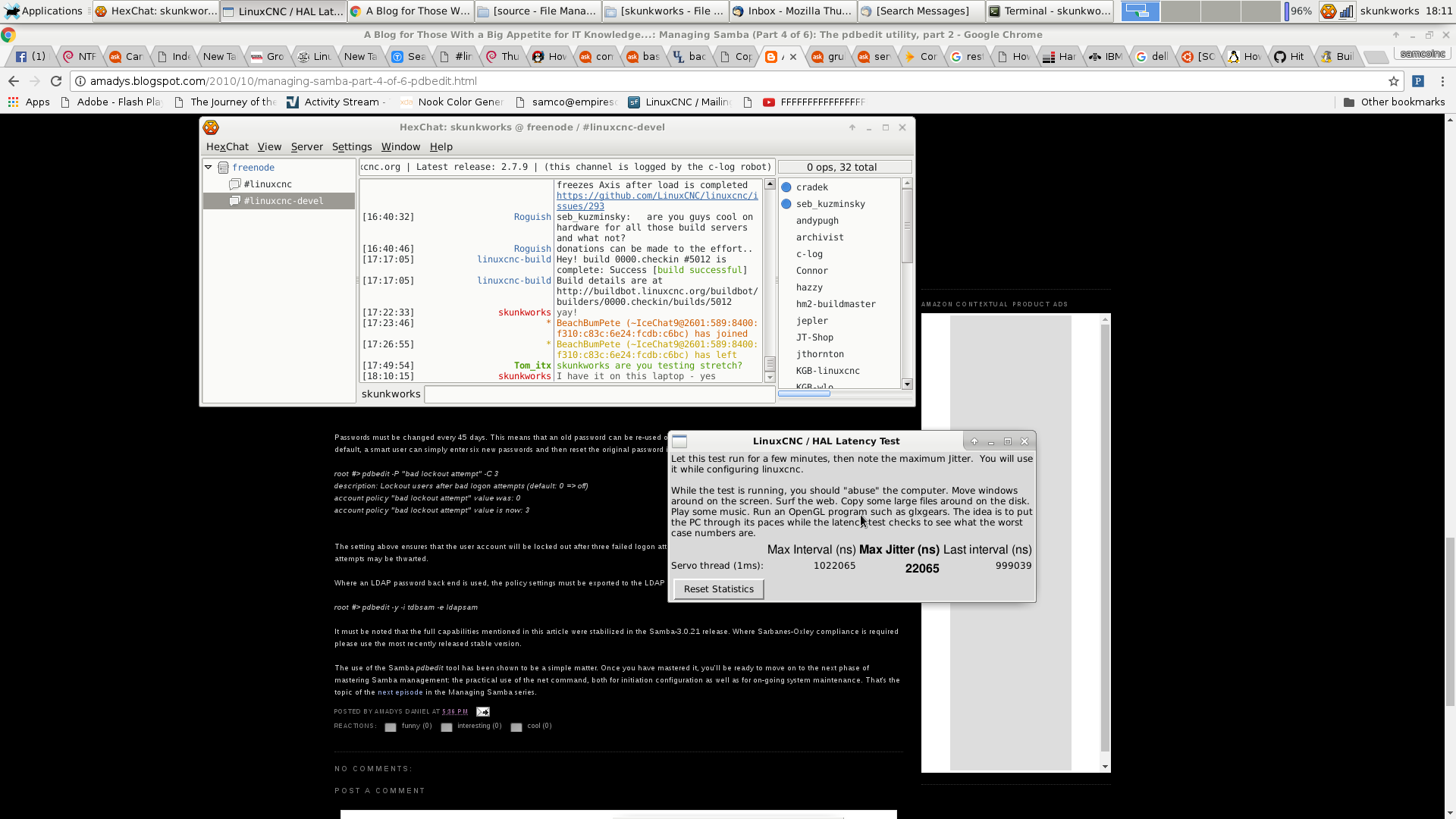Screen dimensions: 1456x819
Task: Reset Statistics in Latency Test
Action: 718,589
